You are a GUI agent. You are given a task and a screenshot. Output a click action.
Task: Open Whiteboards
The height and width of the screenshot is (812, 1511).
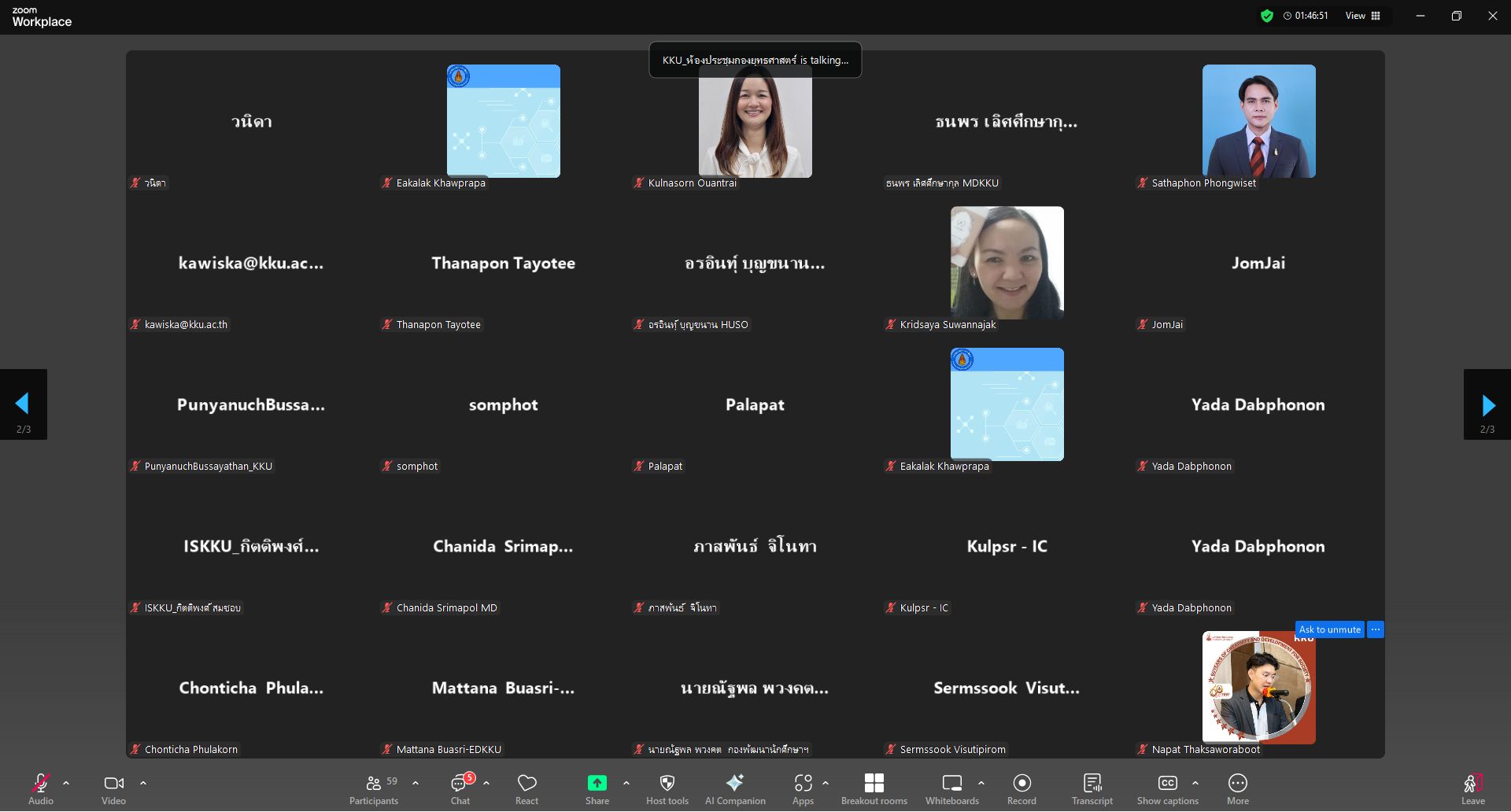951,789
